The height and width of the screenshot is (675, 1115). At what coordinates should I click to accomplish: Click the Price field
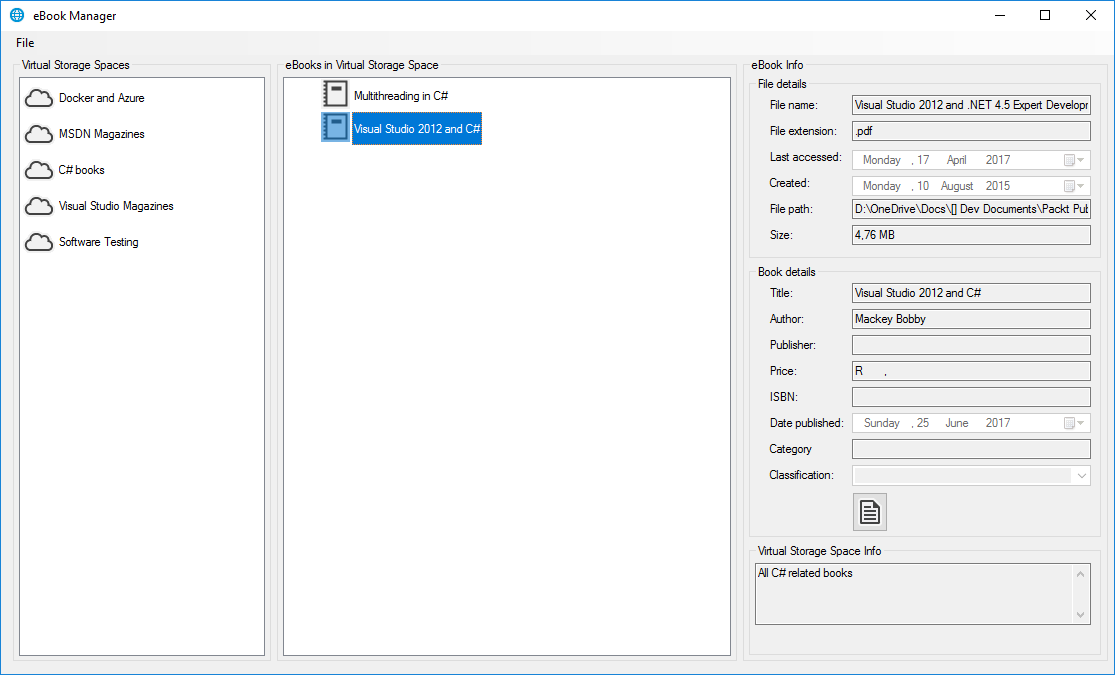click(971, 371)
